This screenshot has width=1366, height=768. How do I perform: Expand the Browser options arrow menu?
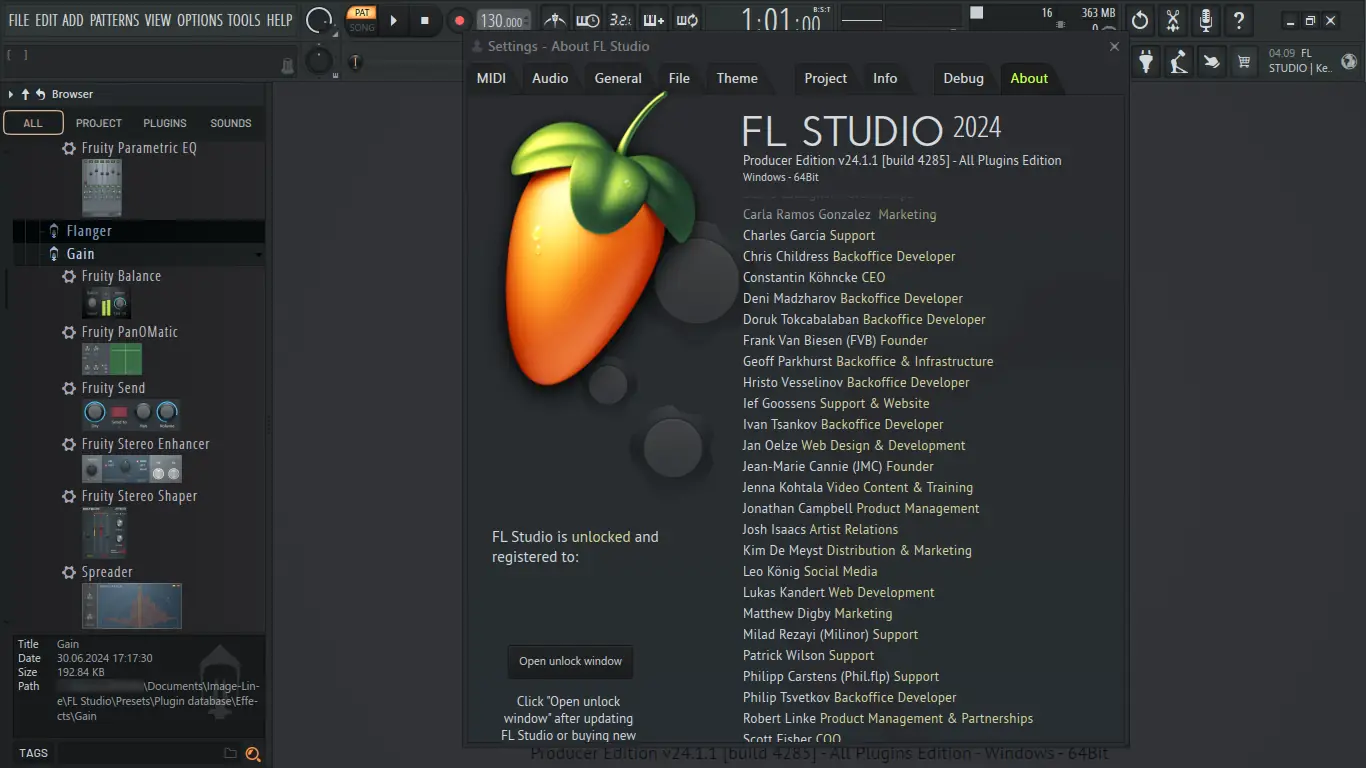tap(11, 94)
